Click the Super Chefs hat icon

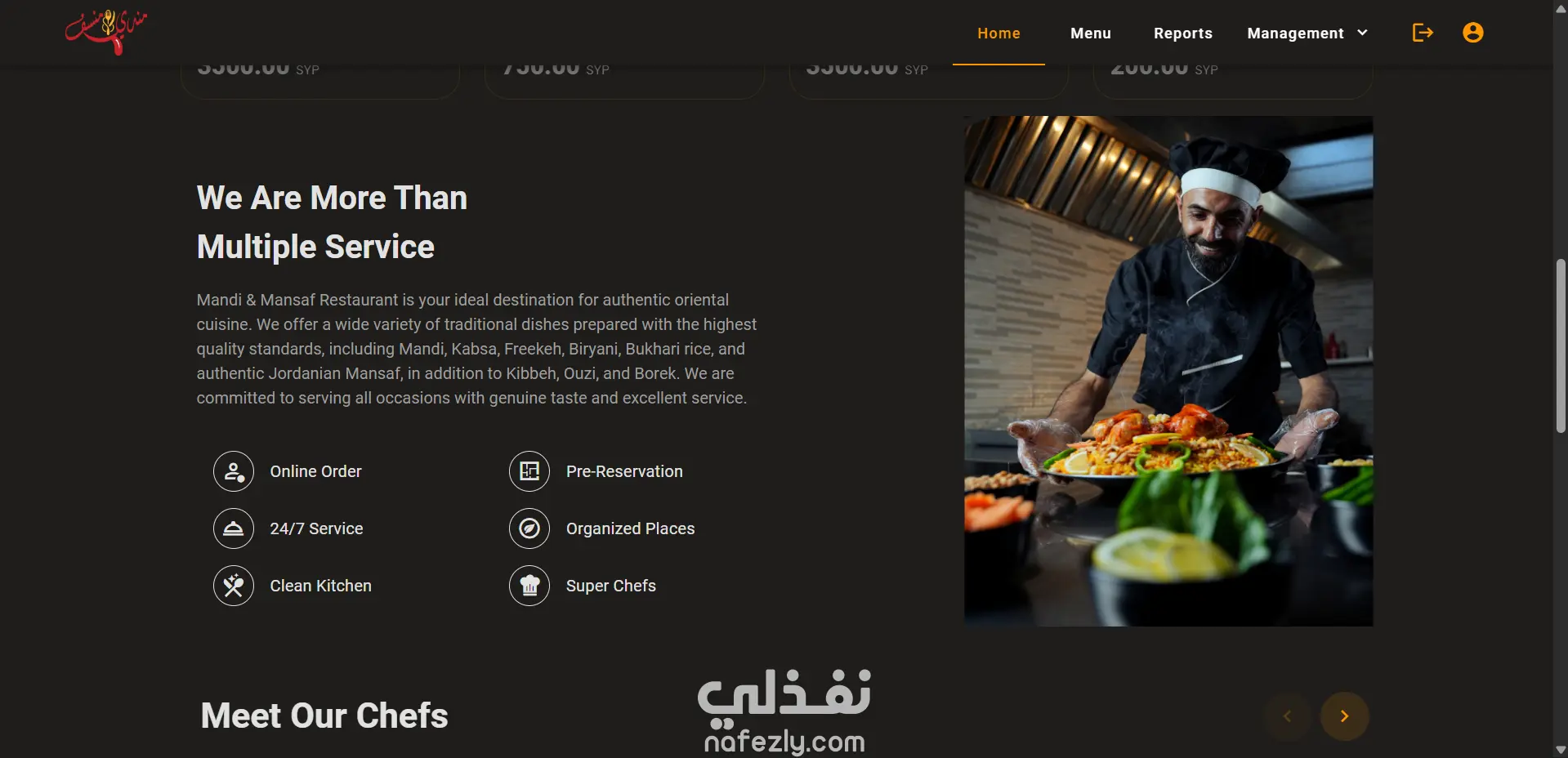pyautogui.click(x=529, y=586)
